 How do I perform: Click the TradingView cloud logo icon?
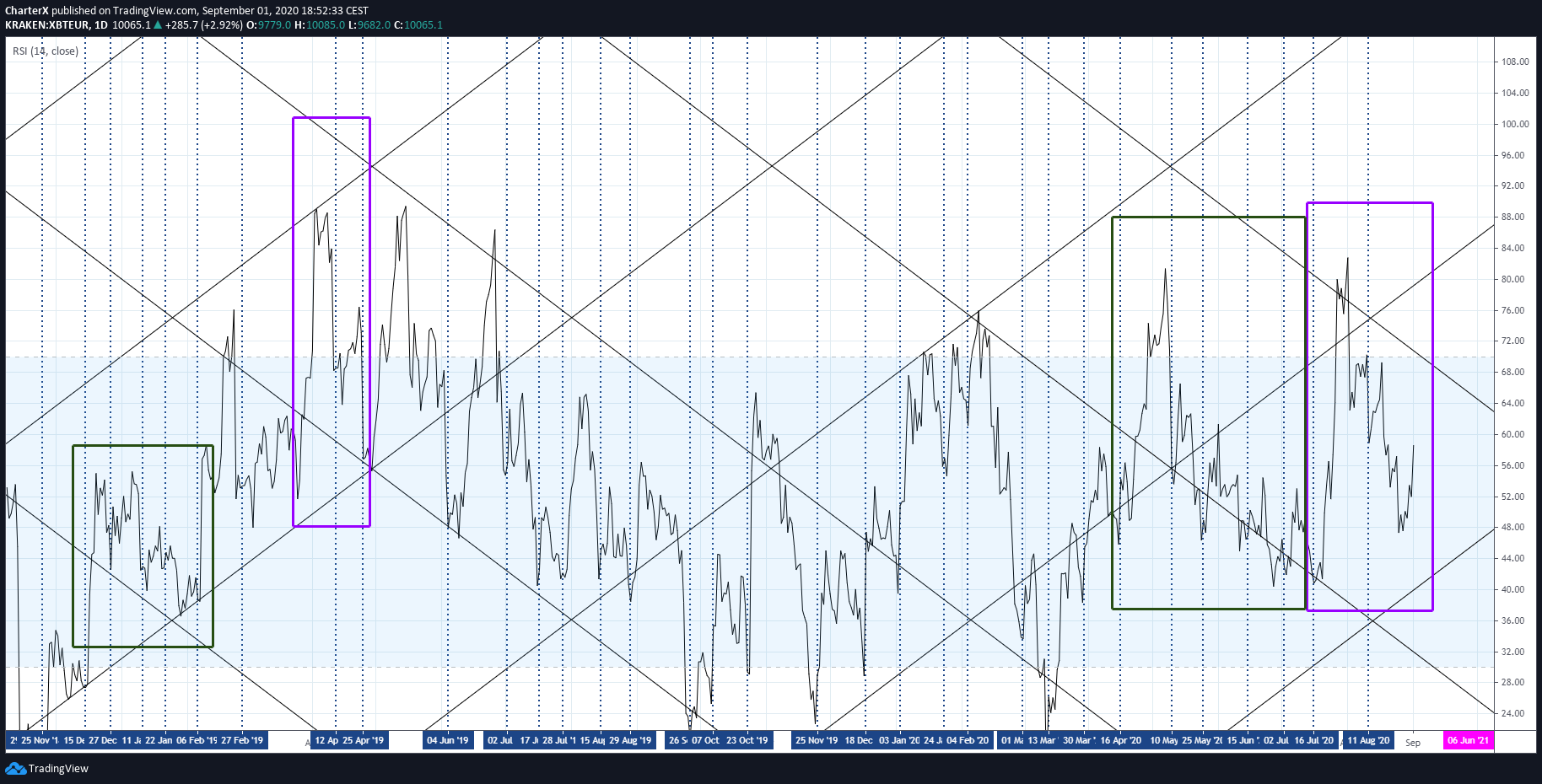pos(15,768)
